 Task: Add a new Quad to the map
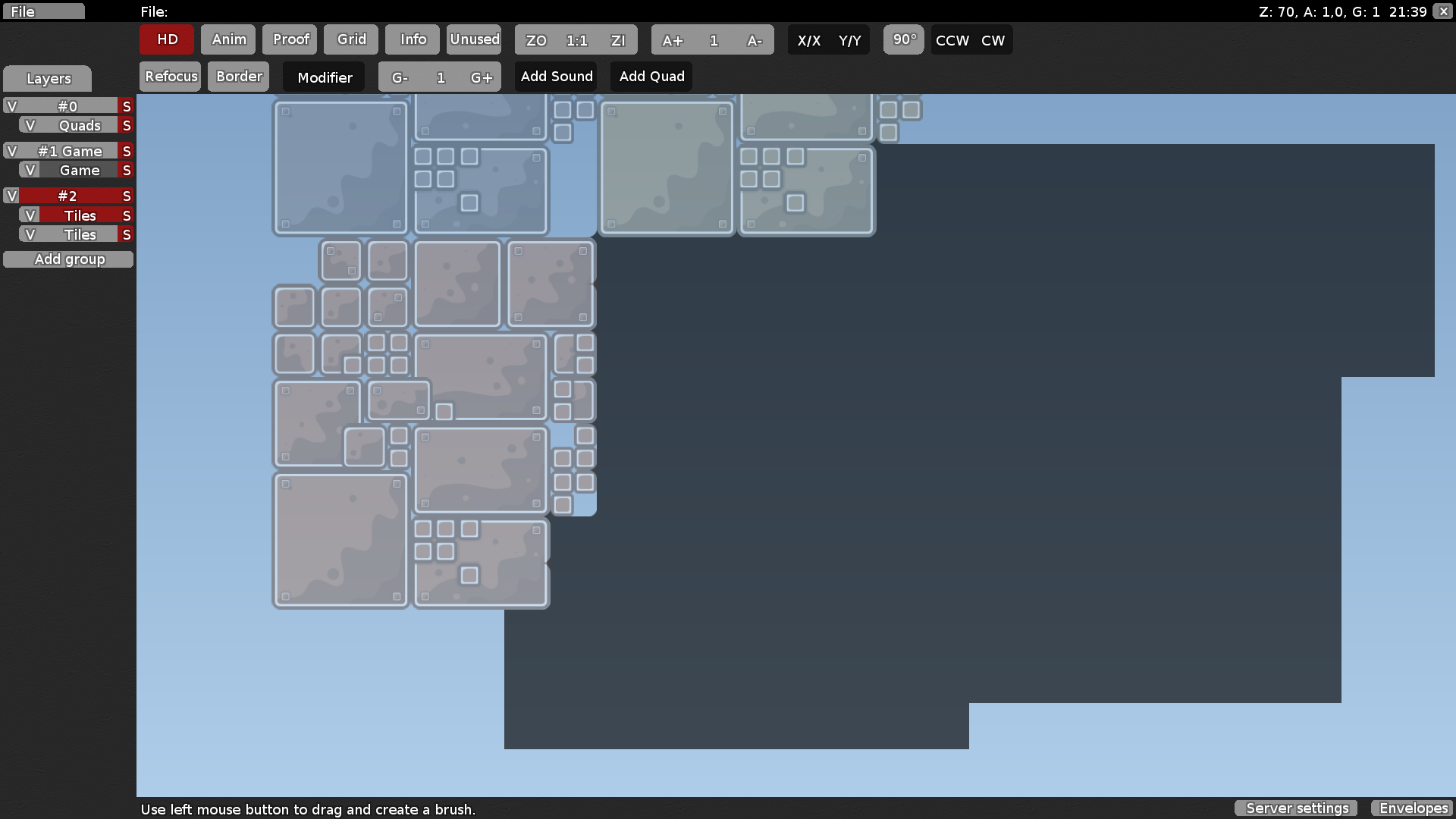click(x=651, y=76)
